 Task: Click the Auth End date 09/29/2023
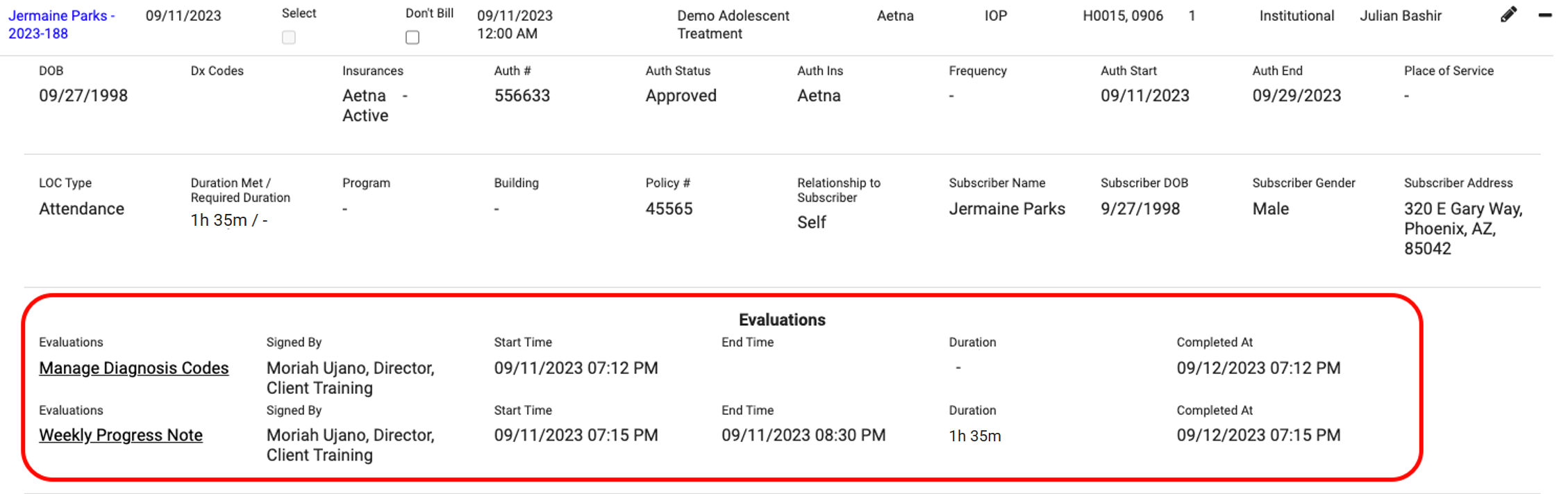1296,96
